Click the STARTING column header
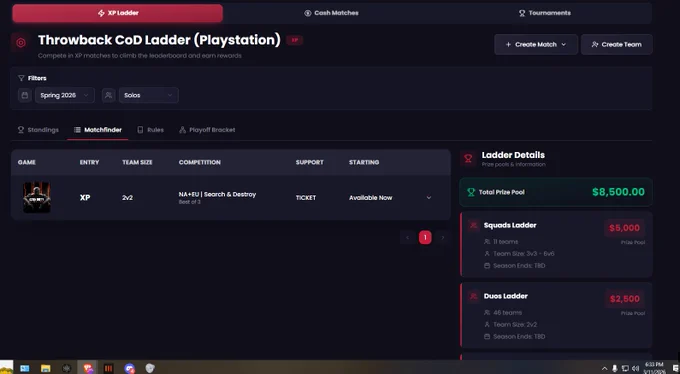 click(x=364, y=162)
